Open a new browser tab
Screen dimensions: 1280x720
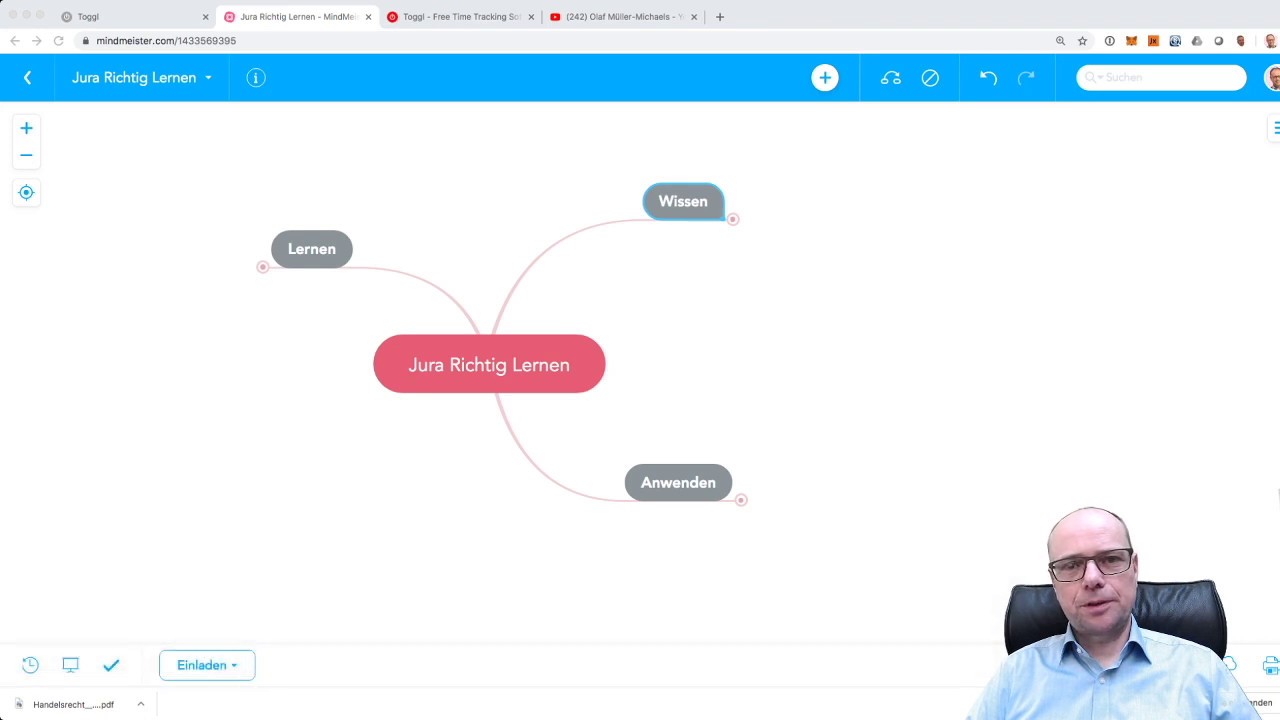[720, 17]
